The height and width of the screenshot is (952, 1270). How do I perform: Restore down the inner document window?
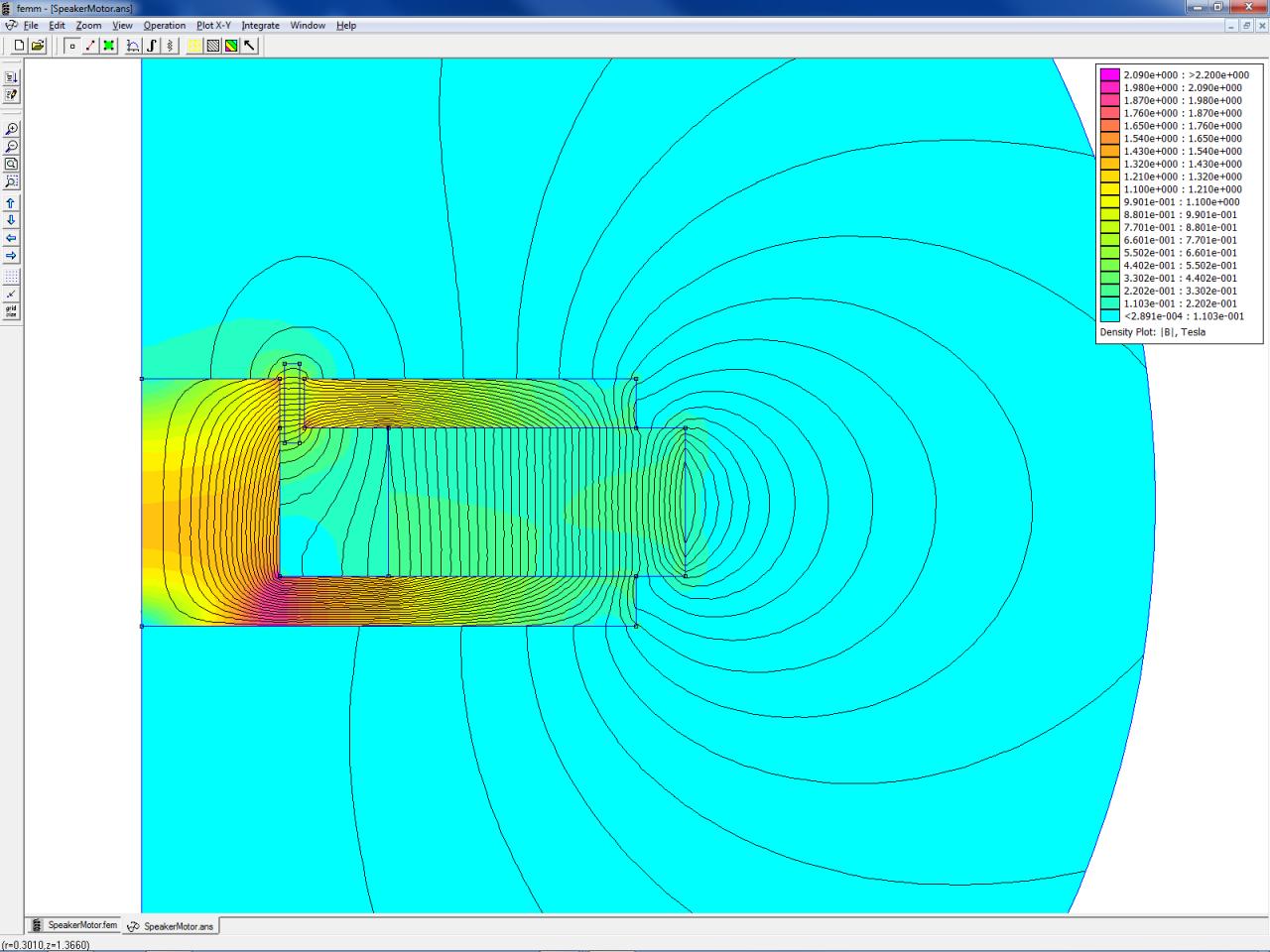tap(1246, 26)
